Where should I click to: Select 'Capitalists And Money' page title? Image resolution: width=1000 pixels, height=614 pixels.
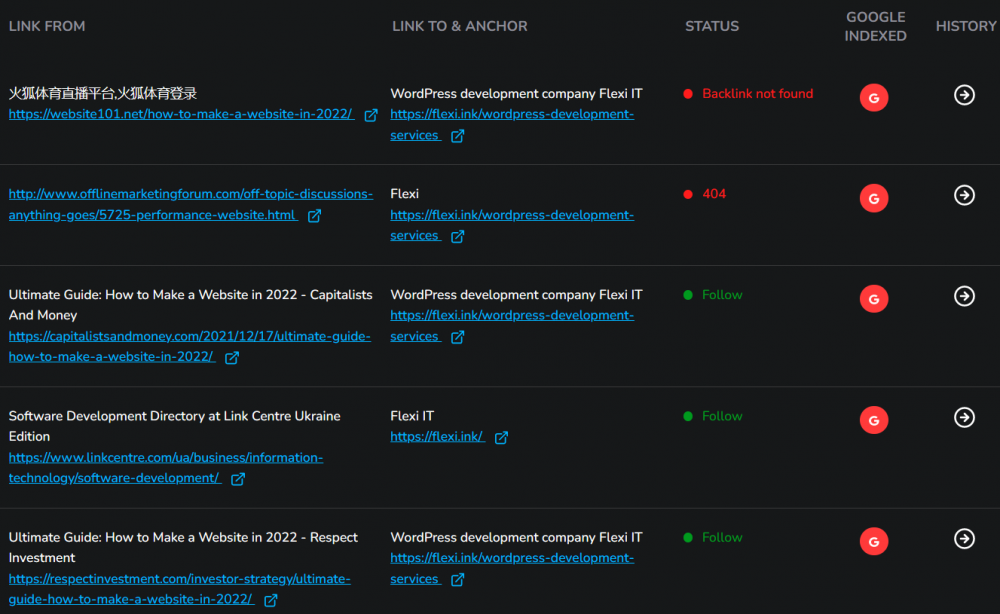[x=191, y=305]
